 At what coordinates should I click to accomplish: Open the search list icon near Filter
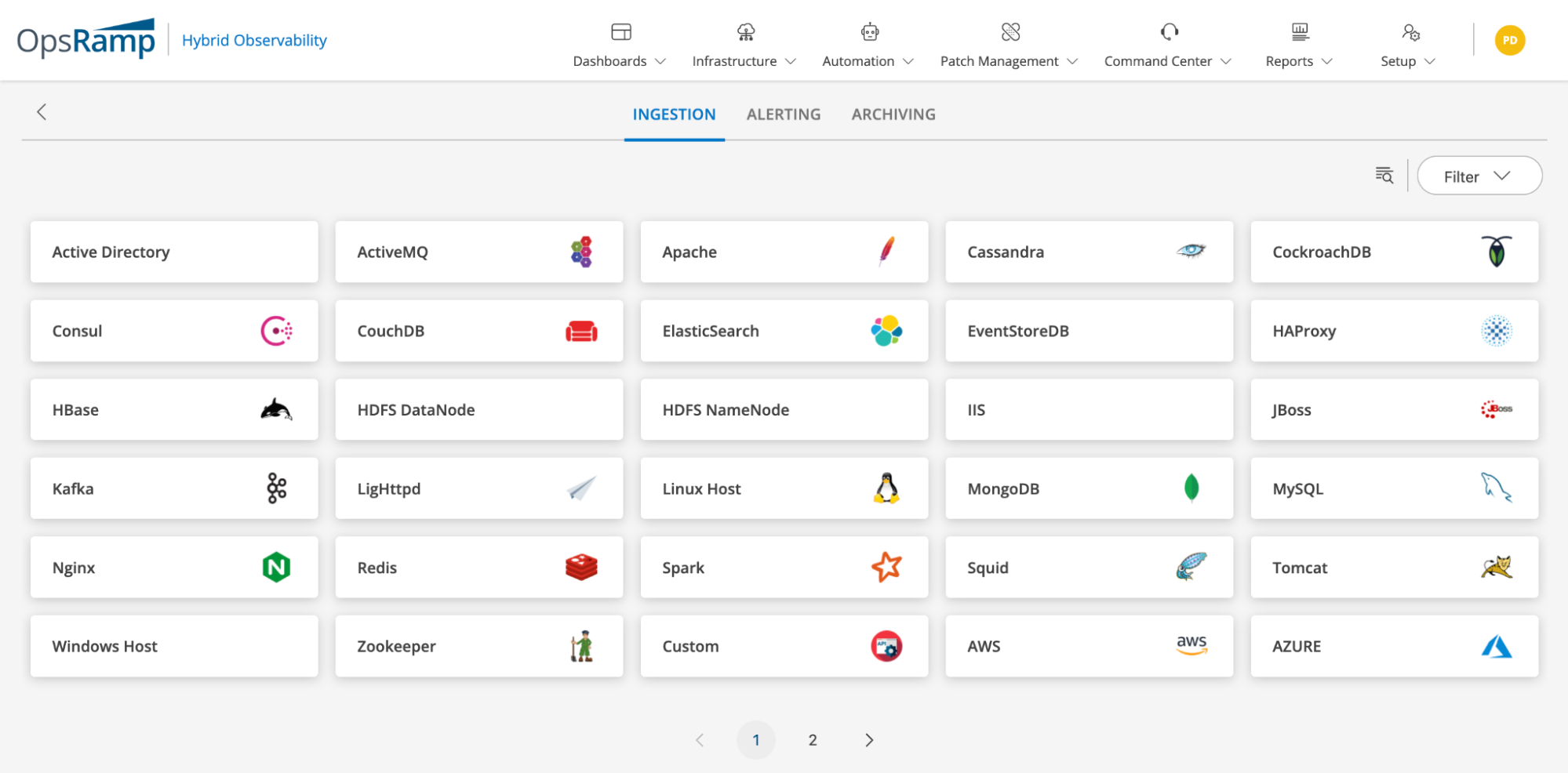point(1384,175)
